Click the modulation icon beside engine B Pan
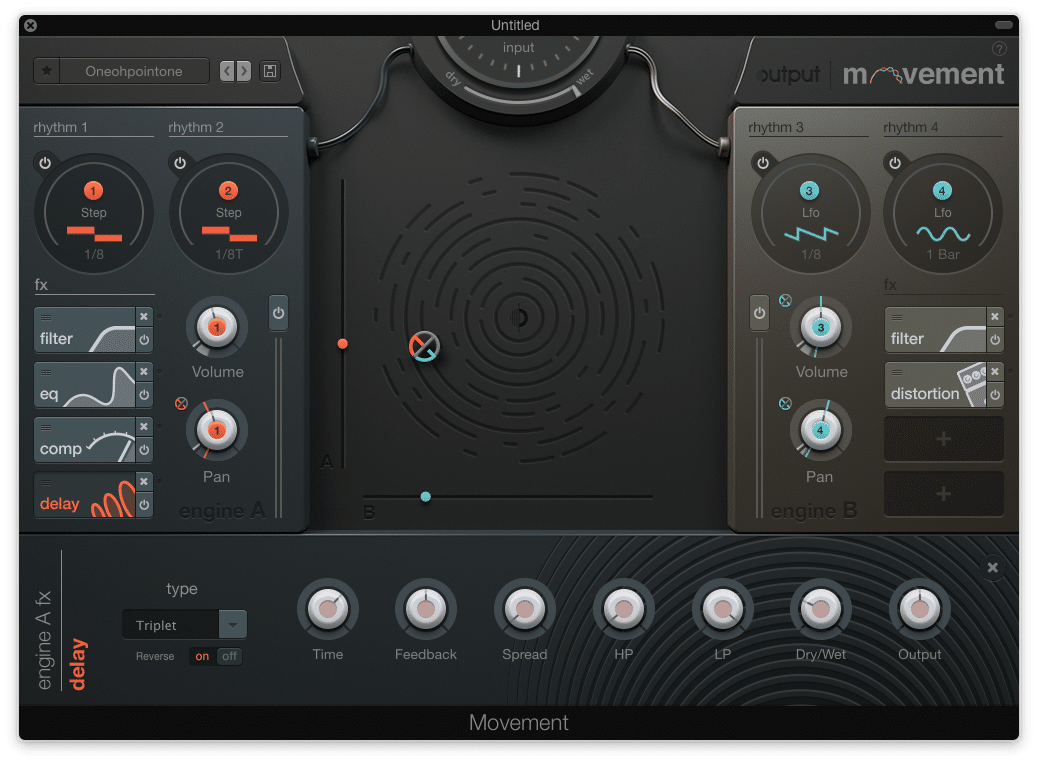Viewport: 1038px width, 763px height. (785, 404)
